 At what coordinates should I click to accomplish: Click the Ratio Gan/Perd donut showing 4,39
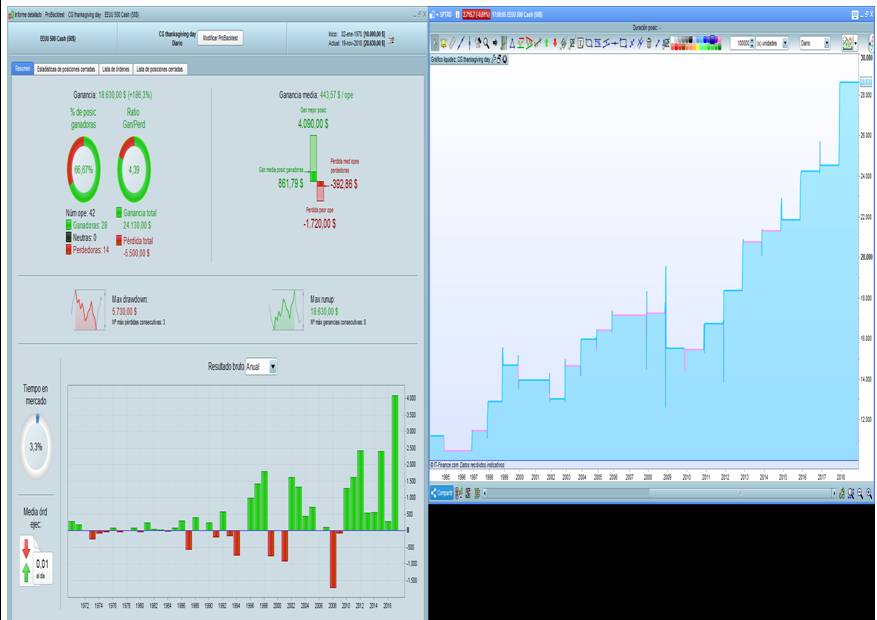pos(134,169)
